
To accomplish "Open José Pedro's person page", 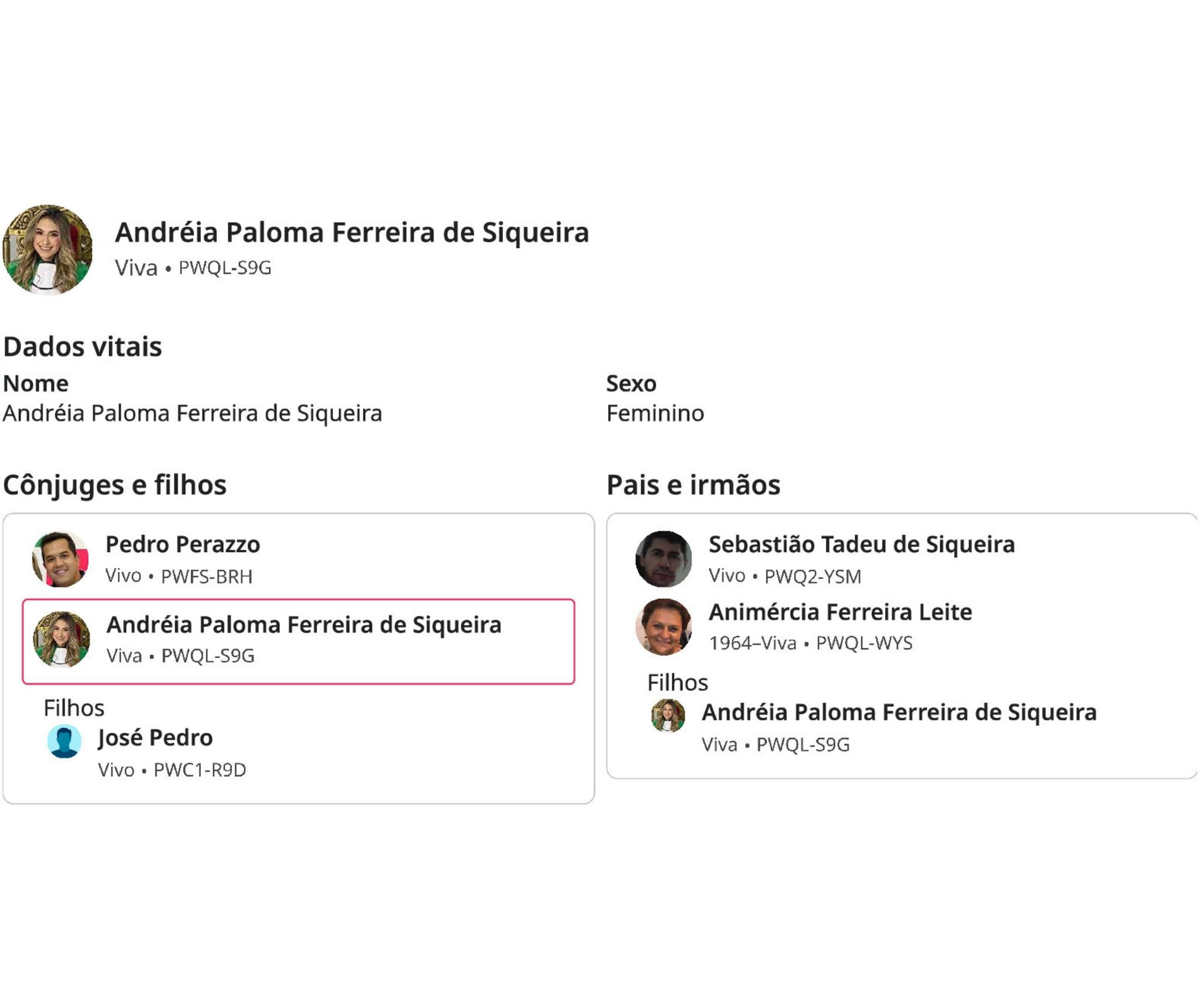I will 155,737.
